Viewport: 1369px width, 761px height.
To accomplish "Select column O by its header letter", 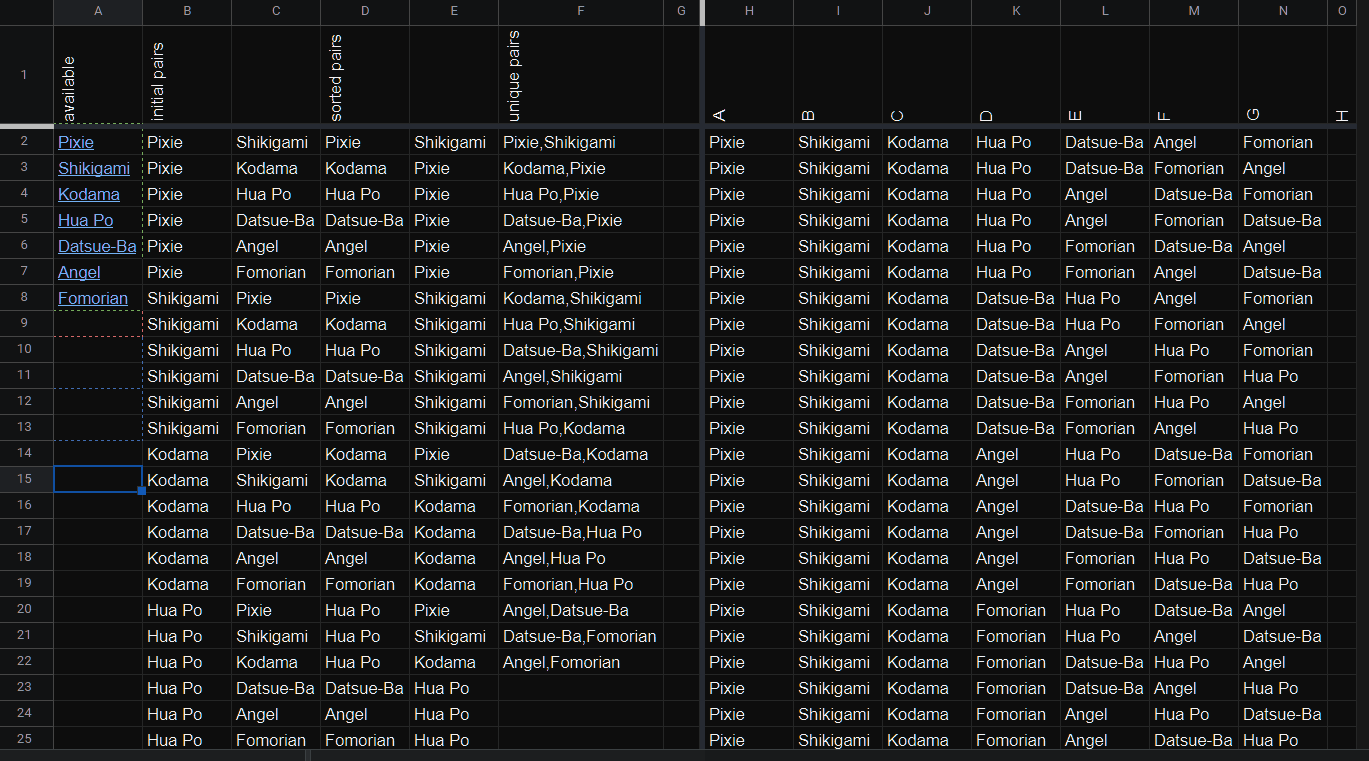I will [x=1342, y=11].
